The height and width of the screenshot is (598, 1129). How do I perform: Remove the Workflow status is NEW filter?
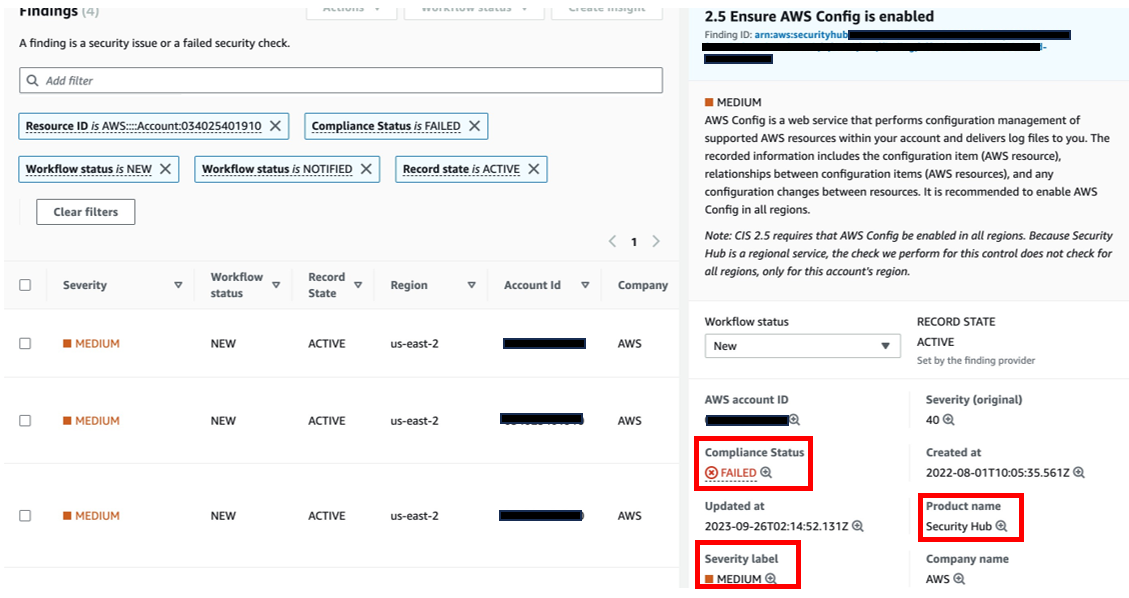[166, 169]
